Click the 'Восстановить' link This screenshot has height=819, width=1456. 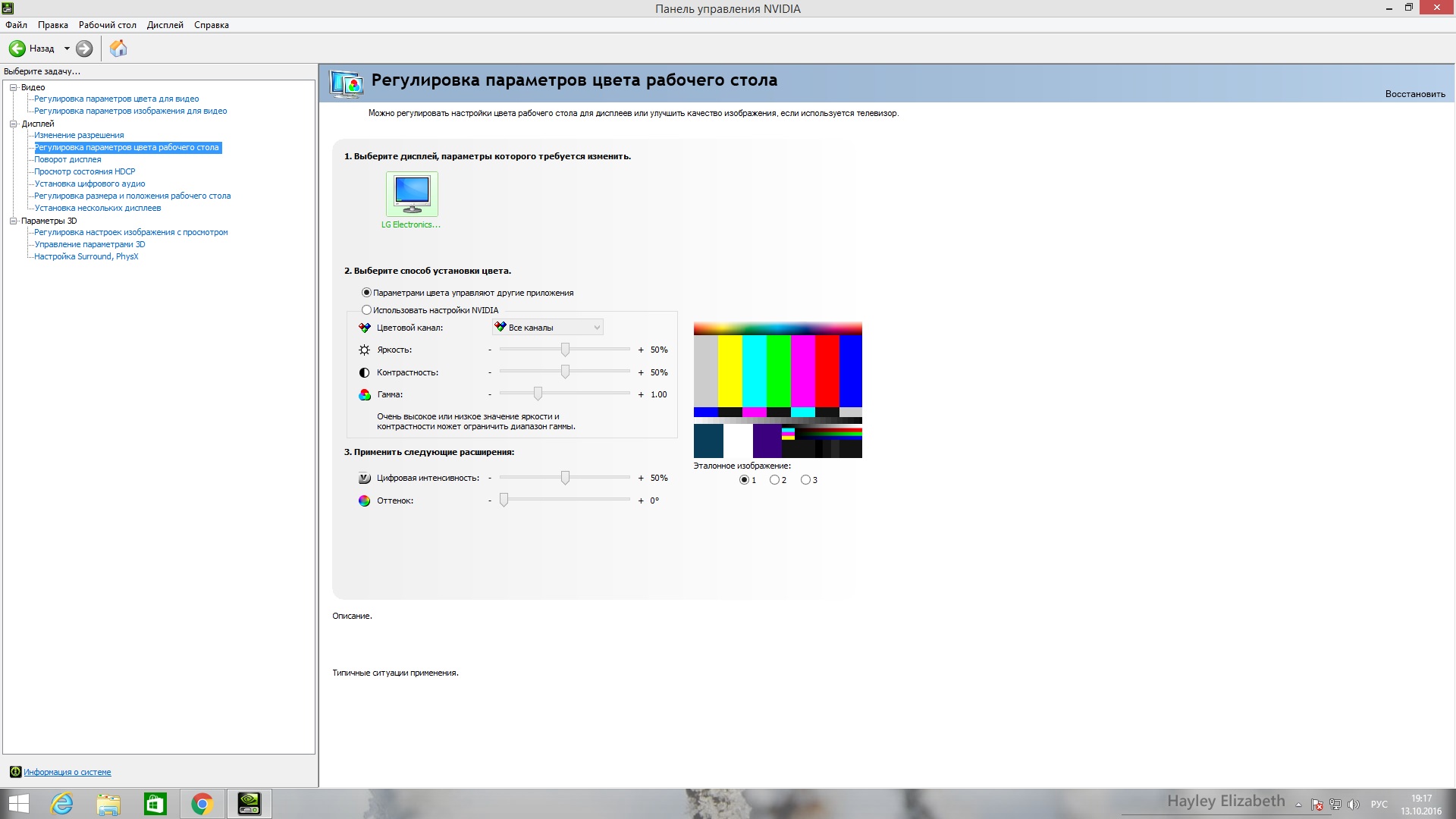[1414, 94]
